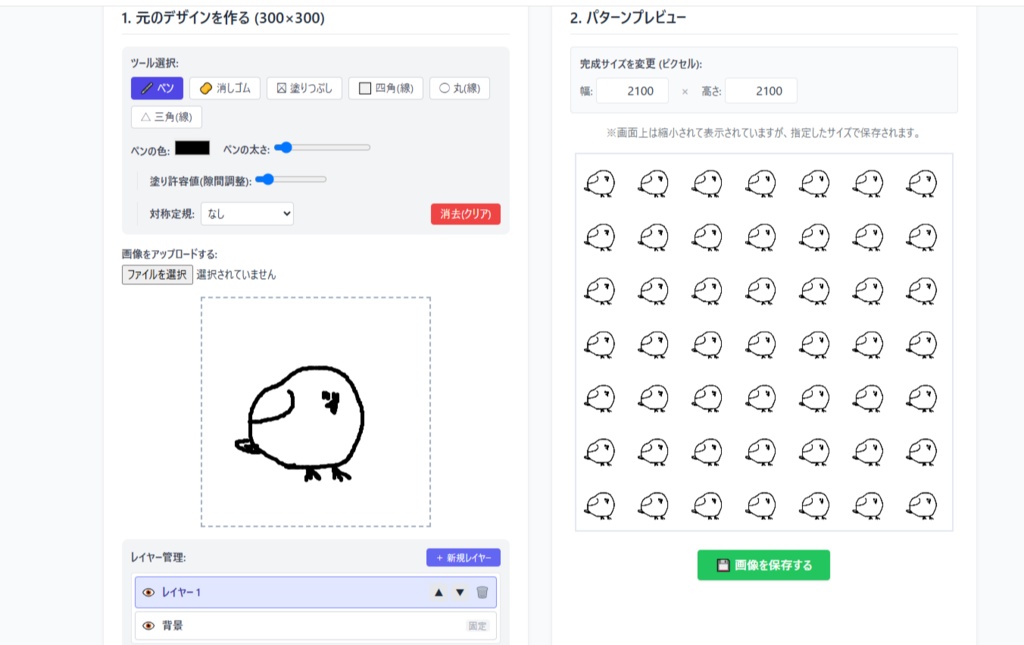Click the 画像を保存する save button

point(763,565)
